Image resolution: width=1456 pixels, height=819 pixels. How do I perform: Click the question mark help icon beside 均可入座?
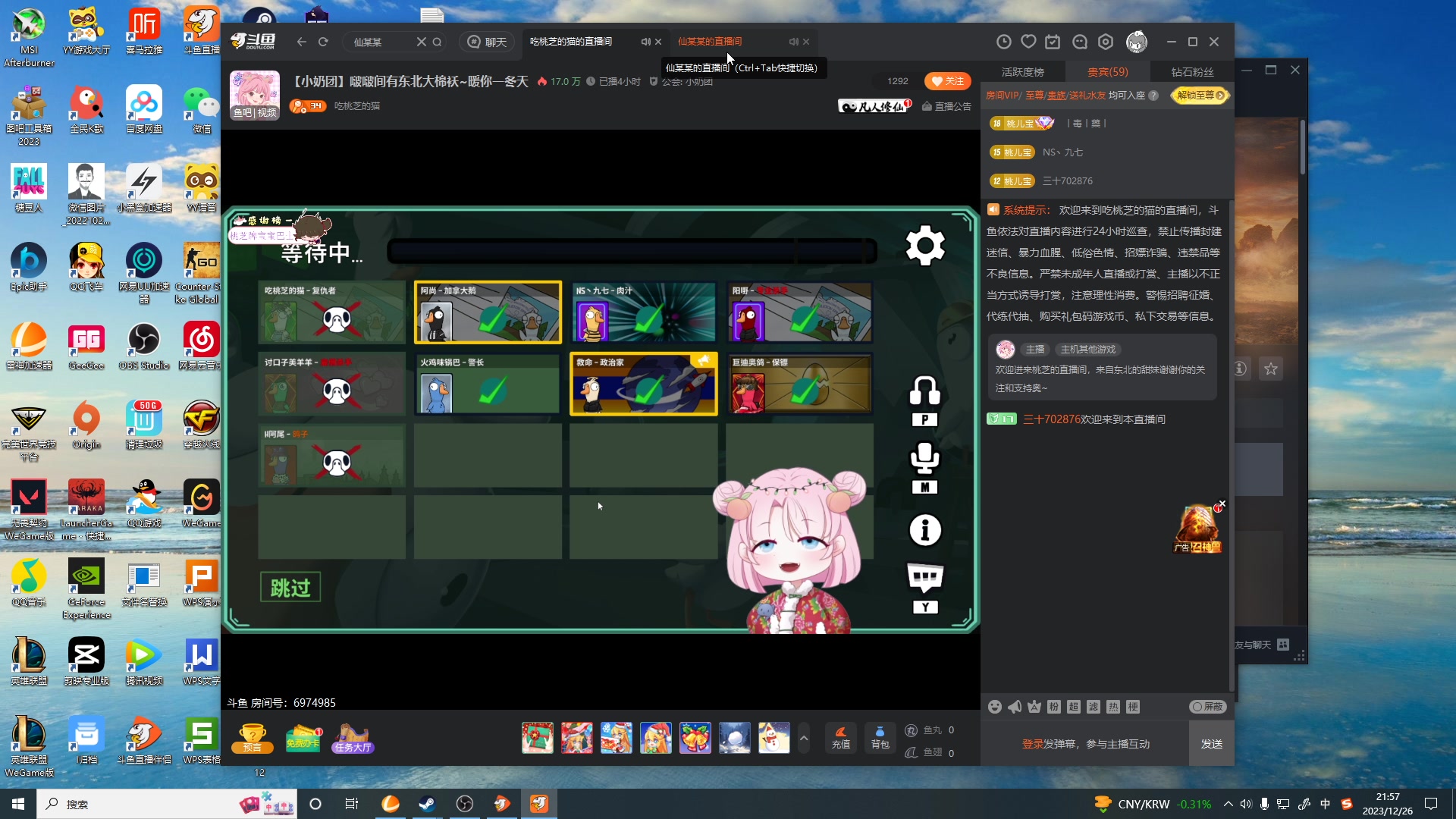[x=1153, y=96]
